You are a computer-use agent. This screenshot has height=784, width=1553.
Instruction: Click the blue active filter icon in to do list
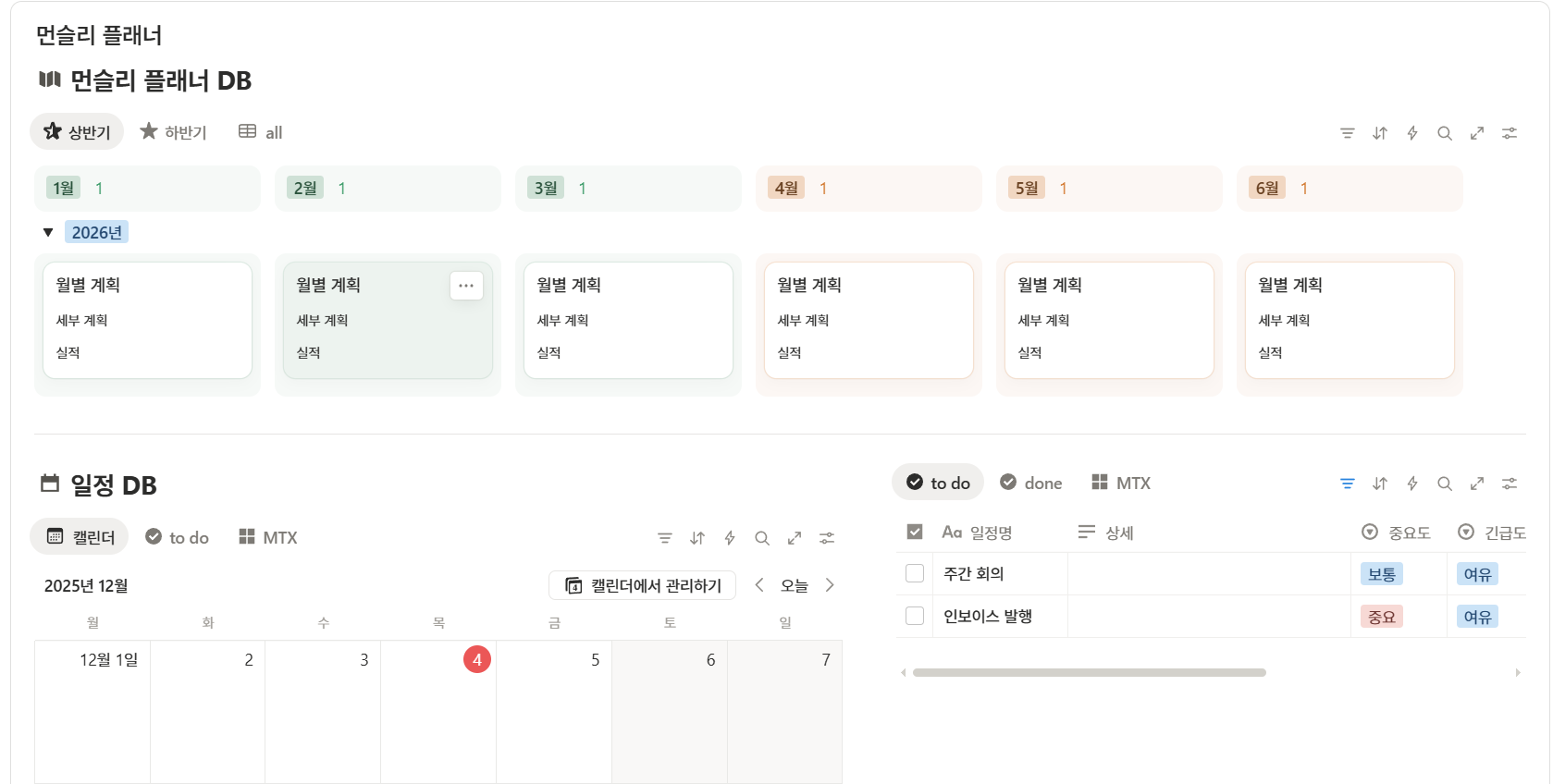1348,484
